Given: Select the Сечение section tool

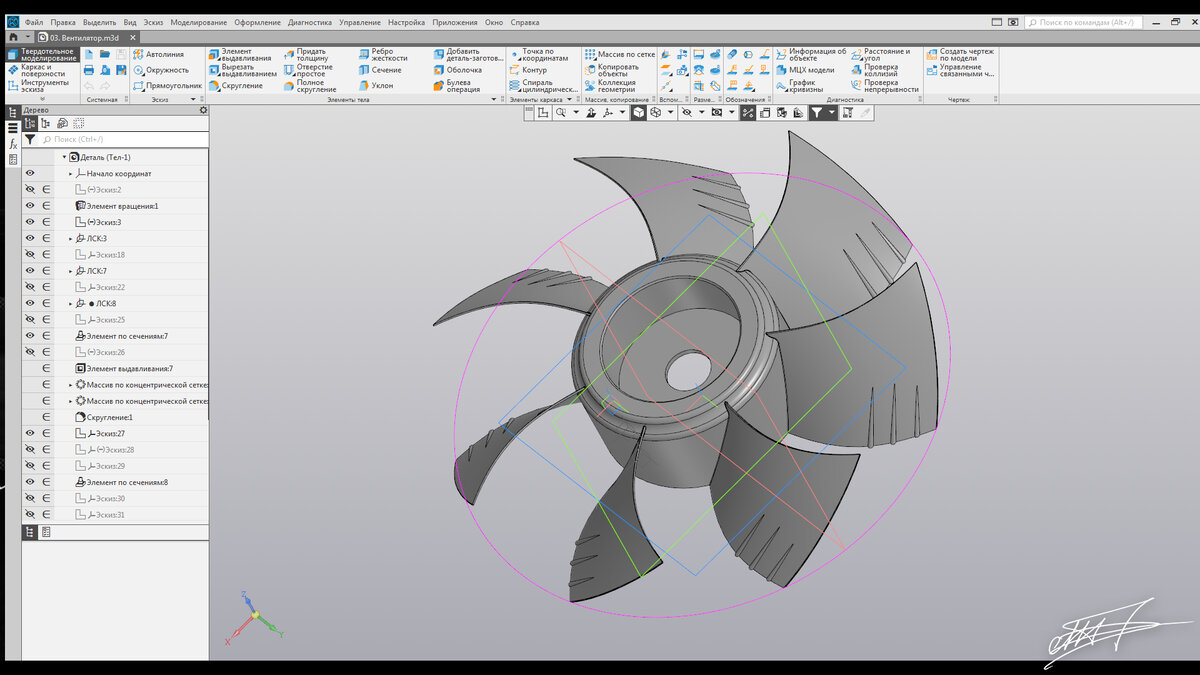Looking at the screenshot, I should 380,70.
